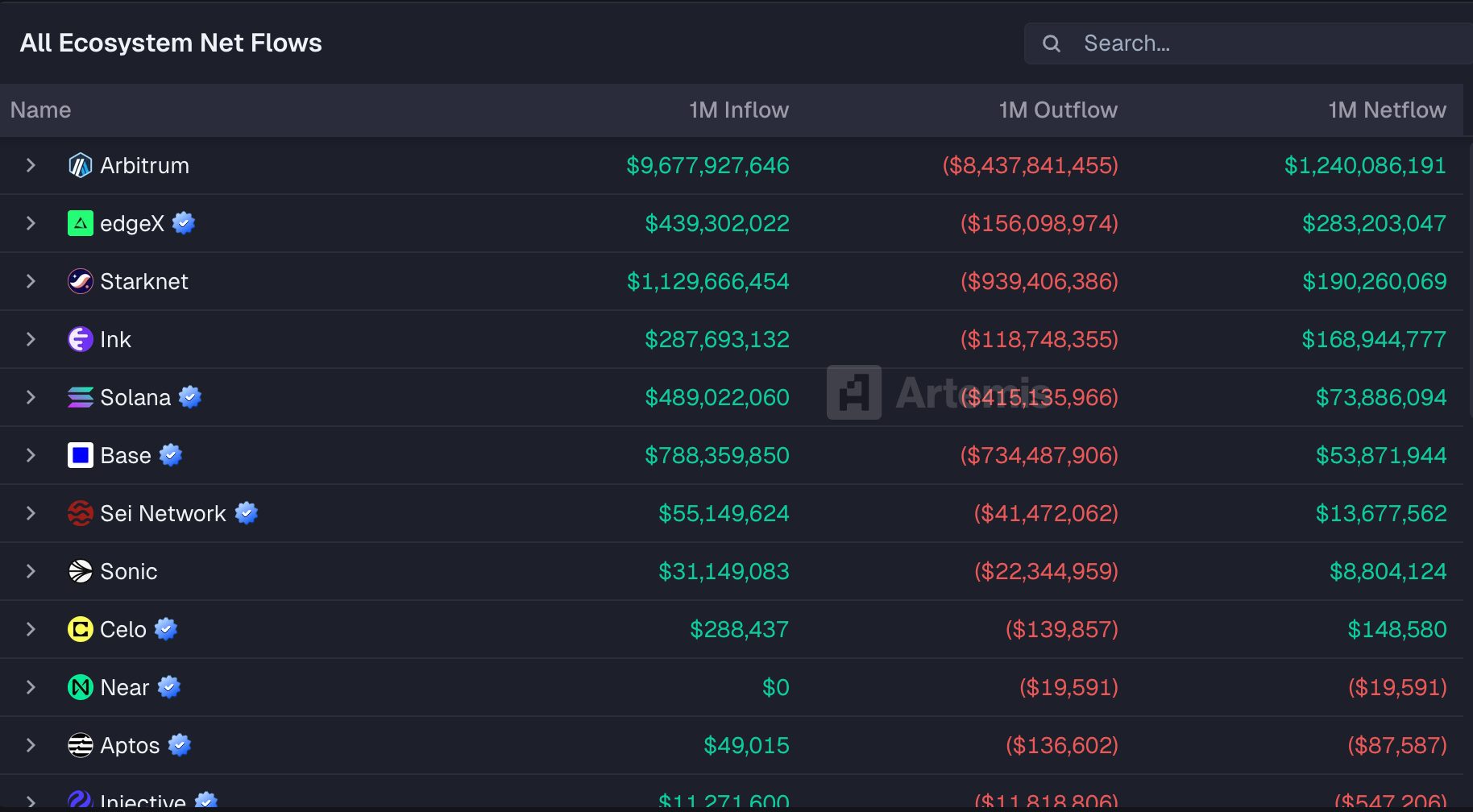Viewport: 1473px width, 812px height.
Task: Expand the Near row chevron
Action: pos(31,687)
